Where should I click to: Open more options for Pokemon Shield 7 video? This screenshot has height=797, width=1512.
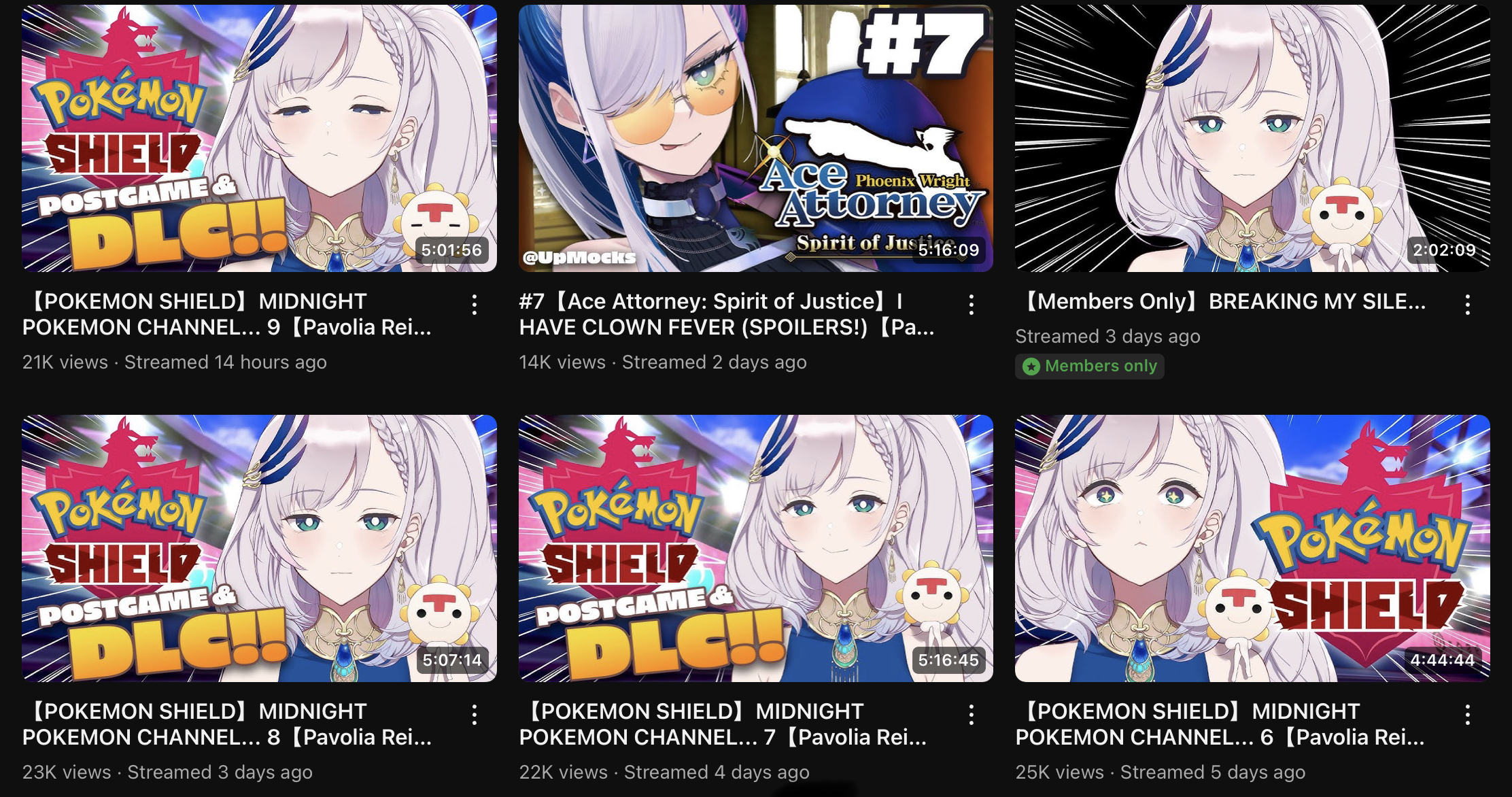(972, 715)
